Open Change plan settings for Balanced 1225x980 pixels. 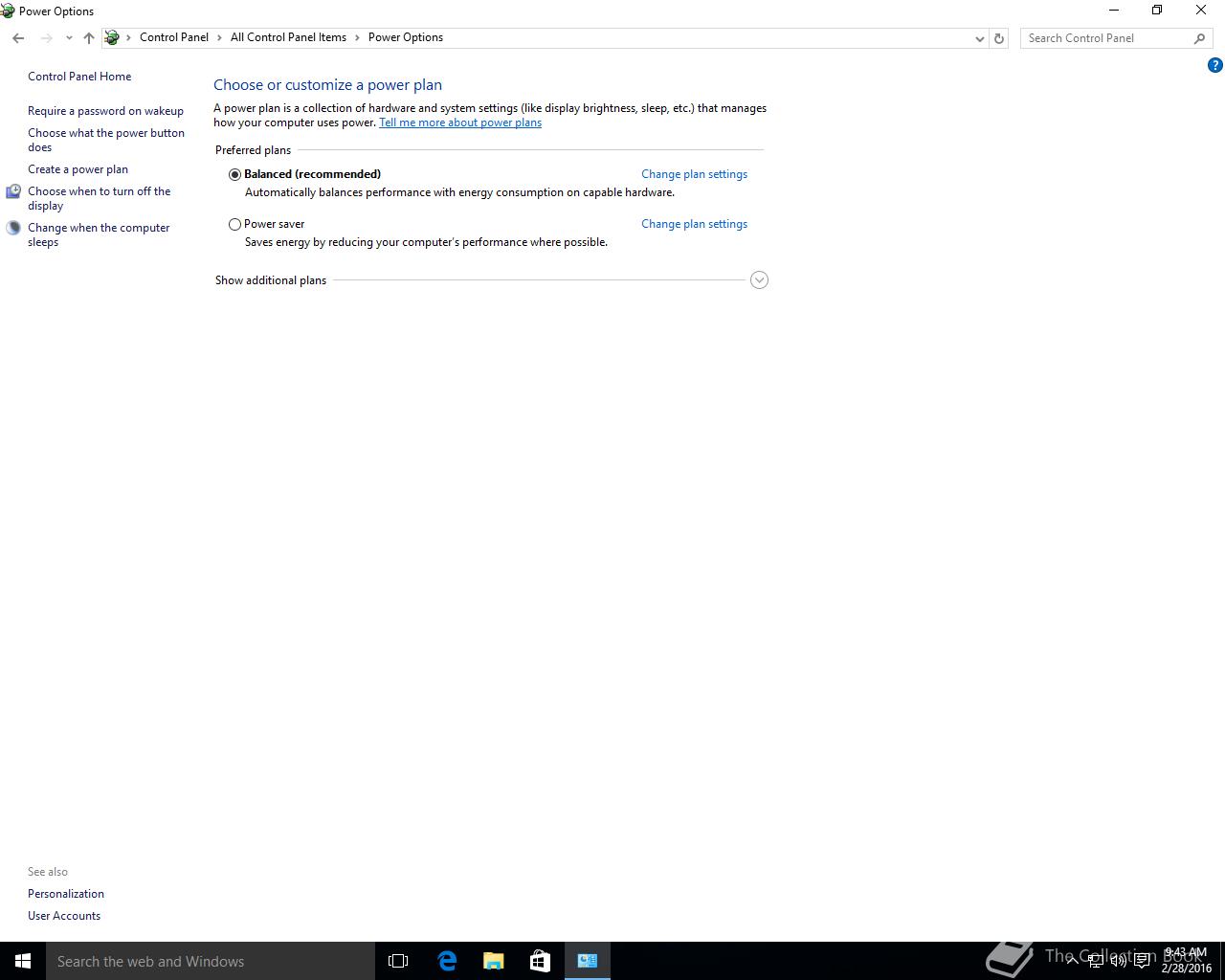[x=694, y=174]
